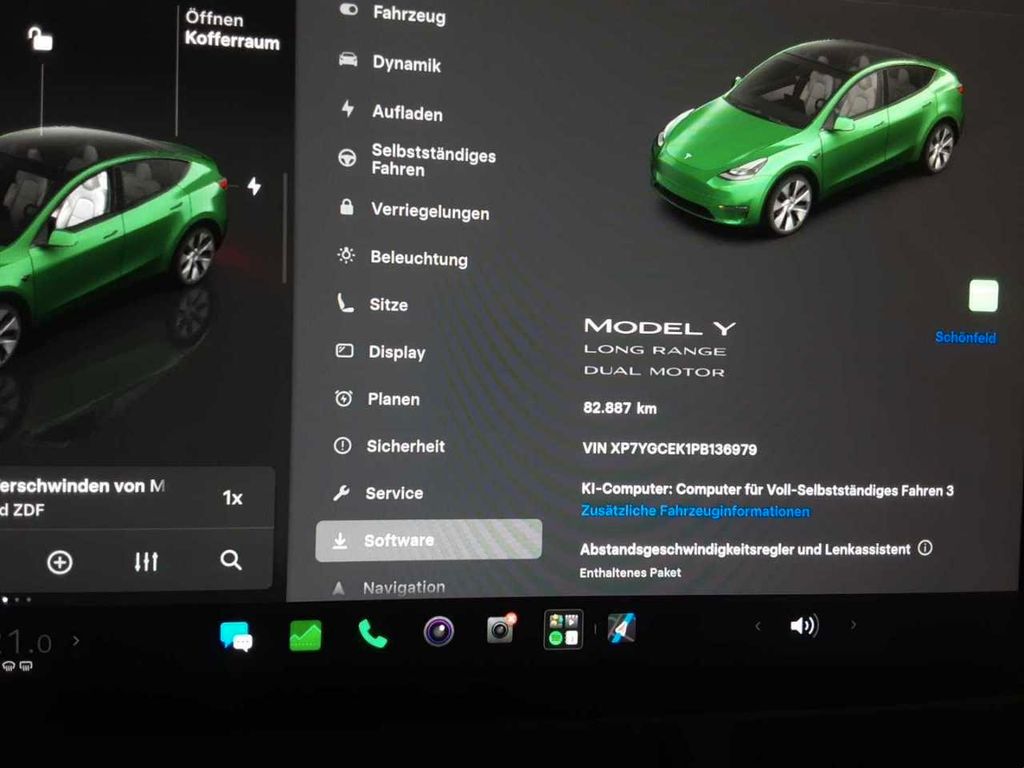The width and height of the screenshot is (1024, 768).
Task: Open Zusätzliche Fahrzeuginformationen link
Action: point(695,511)
